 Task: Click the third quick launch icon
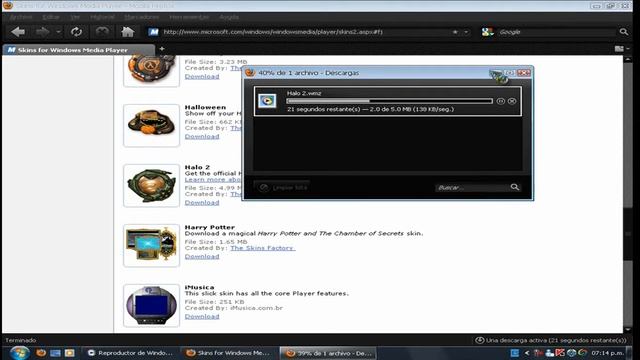[x=69, y=353]
